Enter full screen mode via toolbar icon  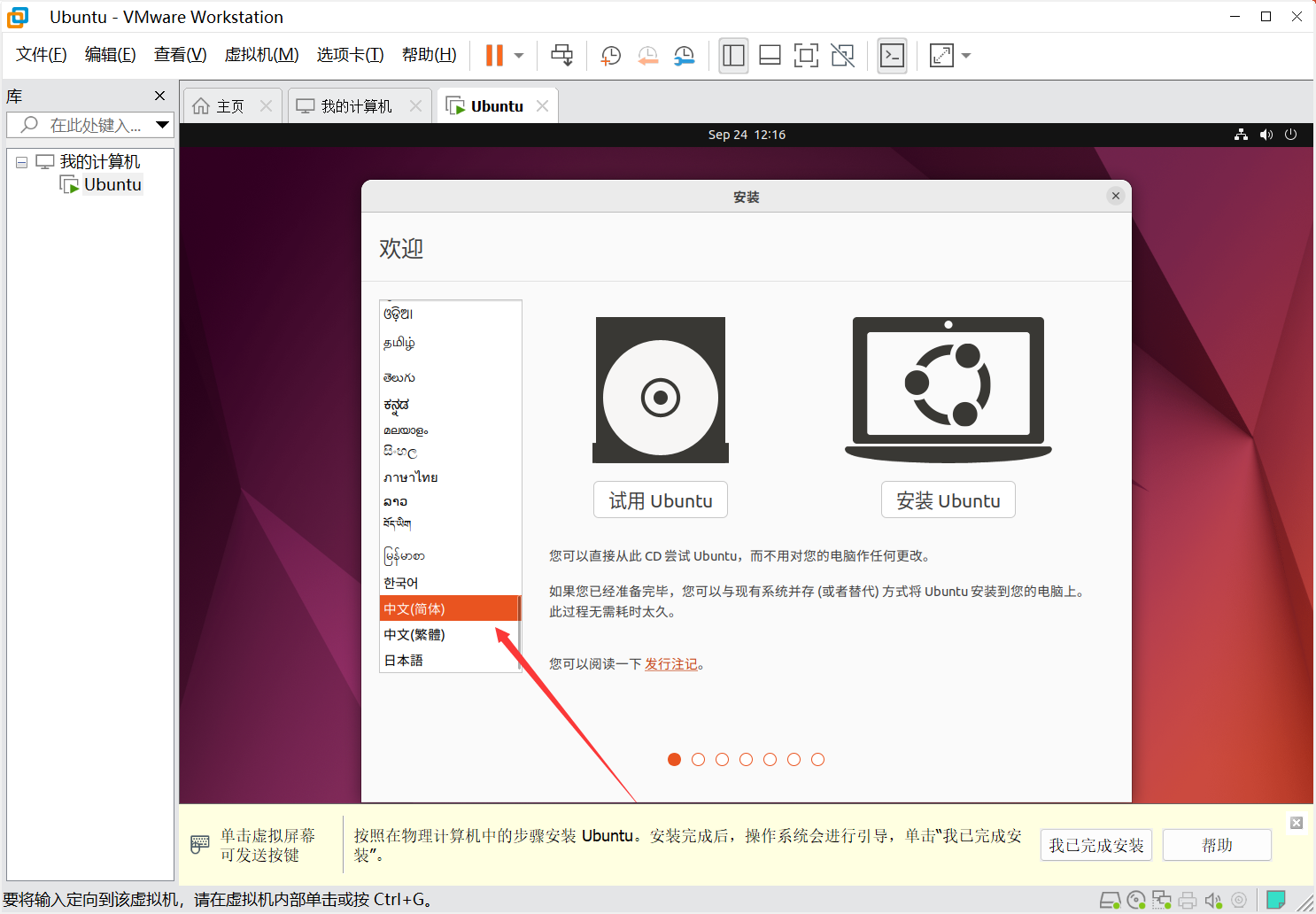click(806, 56)
